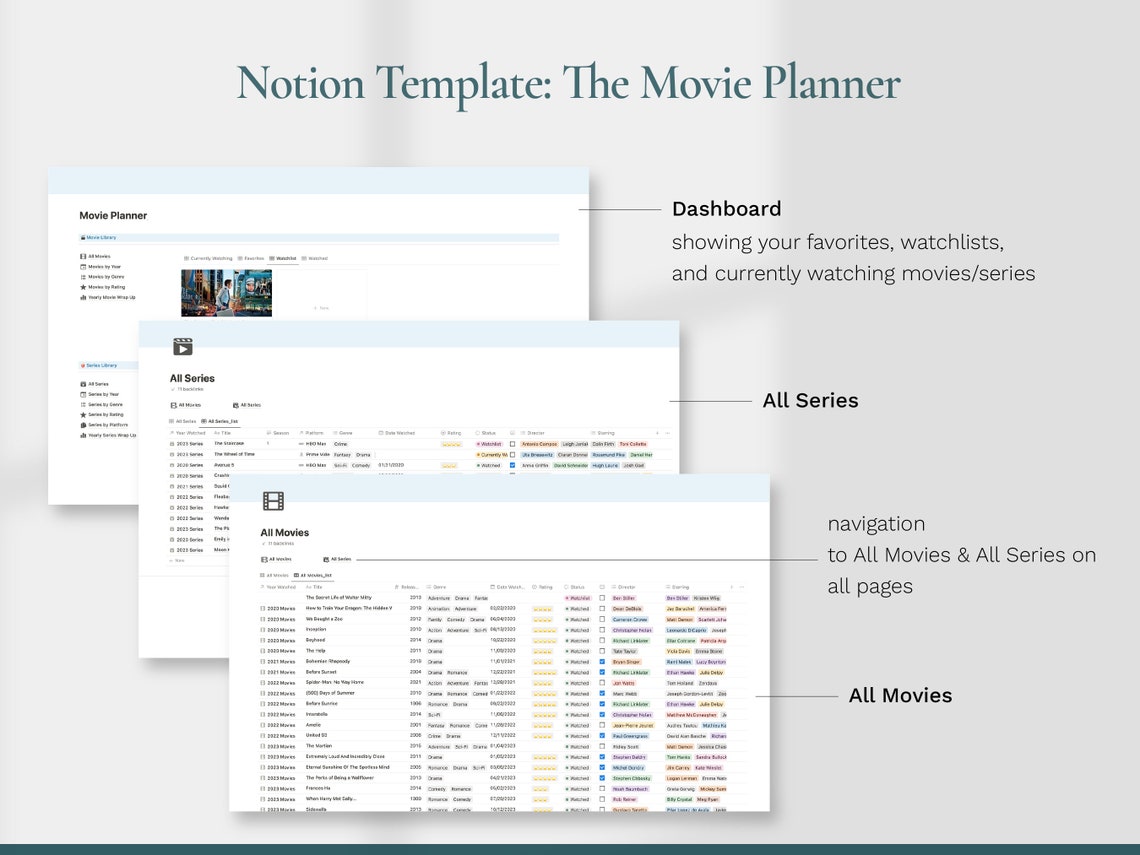Viewport: 1140px width, 855px height.
Task: Click the chart icon for Yearly Movie Wrap Up
Action: pyautogui.click(x=85, y=297)
